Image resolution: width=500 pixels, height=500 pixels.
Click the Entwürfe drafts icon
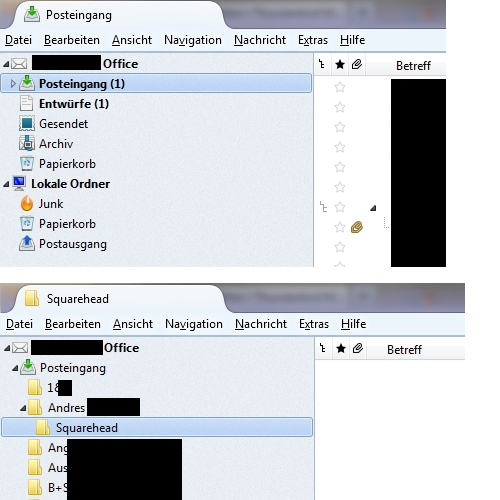click(26, 103)
